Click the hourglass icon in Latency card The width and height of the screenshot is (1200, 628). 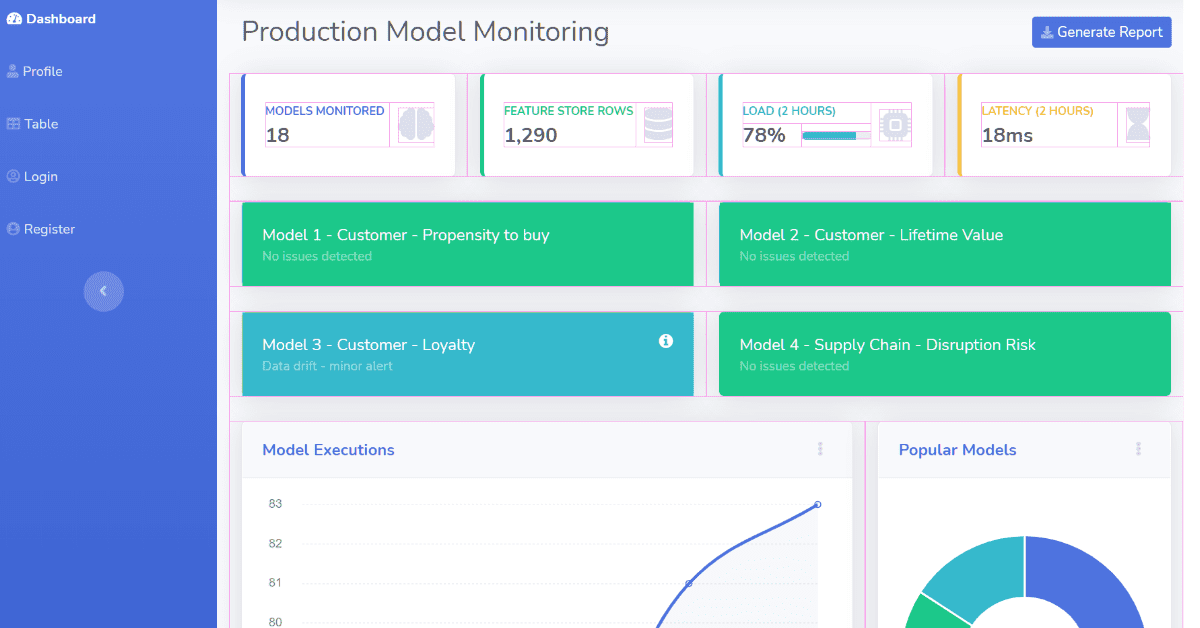tap(1137, 124)
